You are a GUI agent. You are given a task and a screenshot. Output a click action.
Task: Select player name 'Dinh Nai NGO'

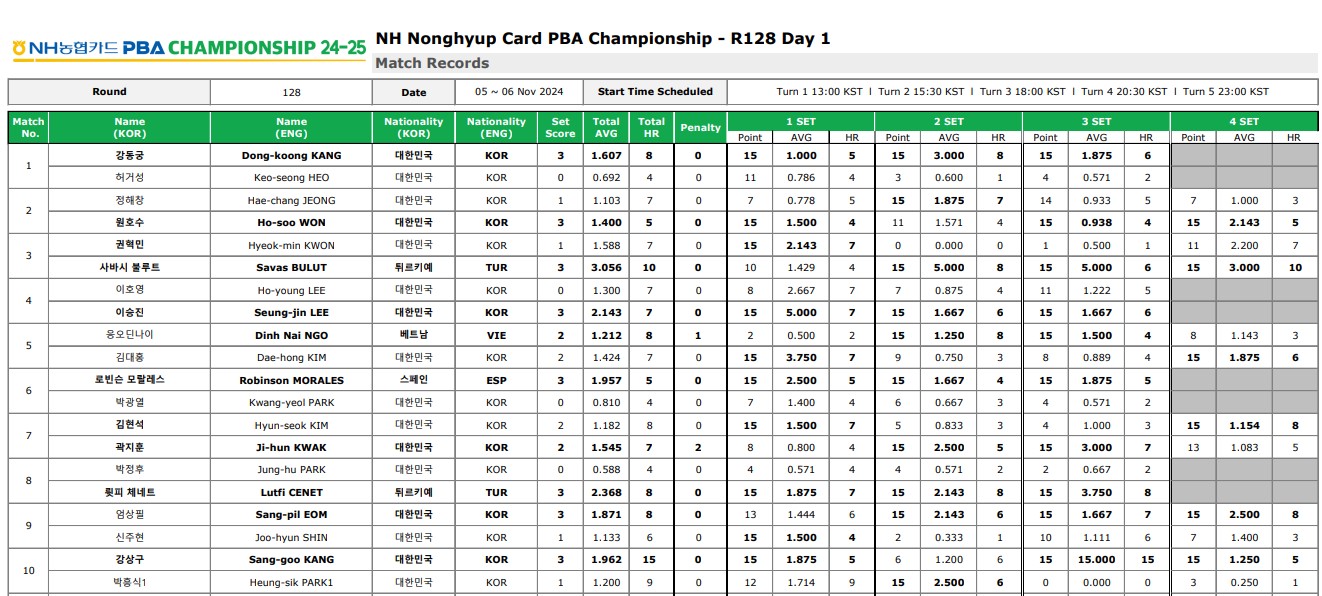(x=291, y=335)
